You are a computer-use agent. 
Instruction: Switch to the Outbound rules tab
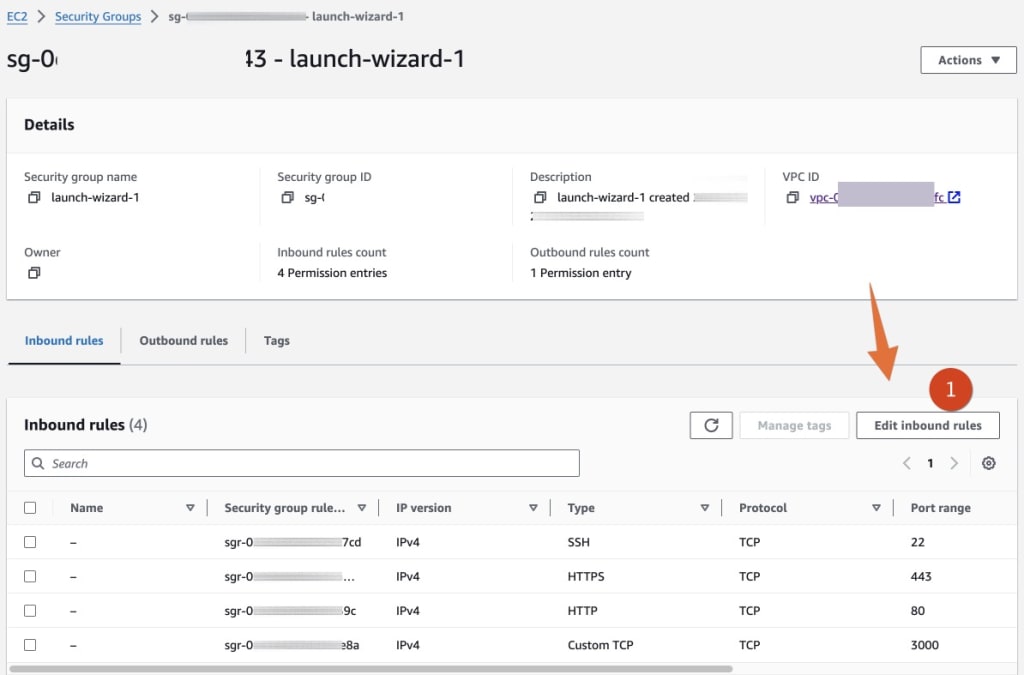184,341
